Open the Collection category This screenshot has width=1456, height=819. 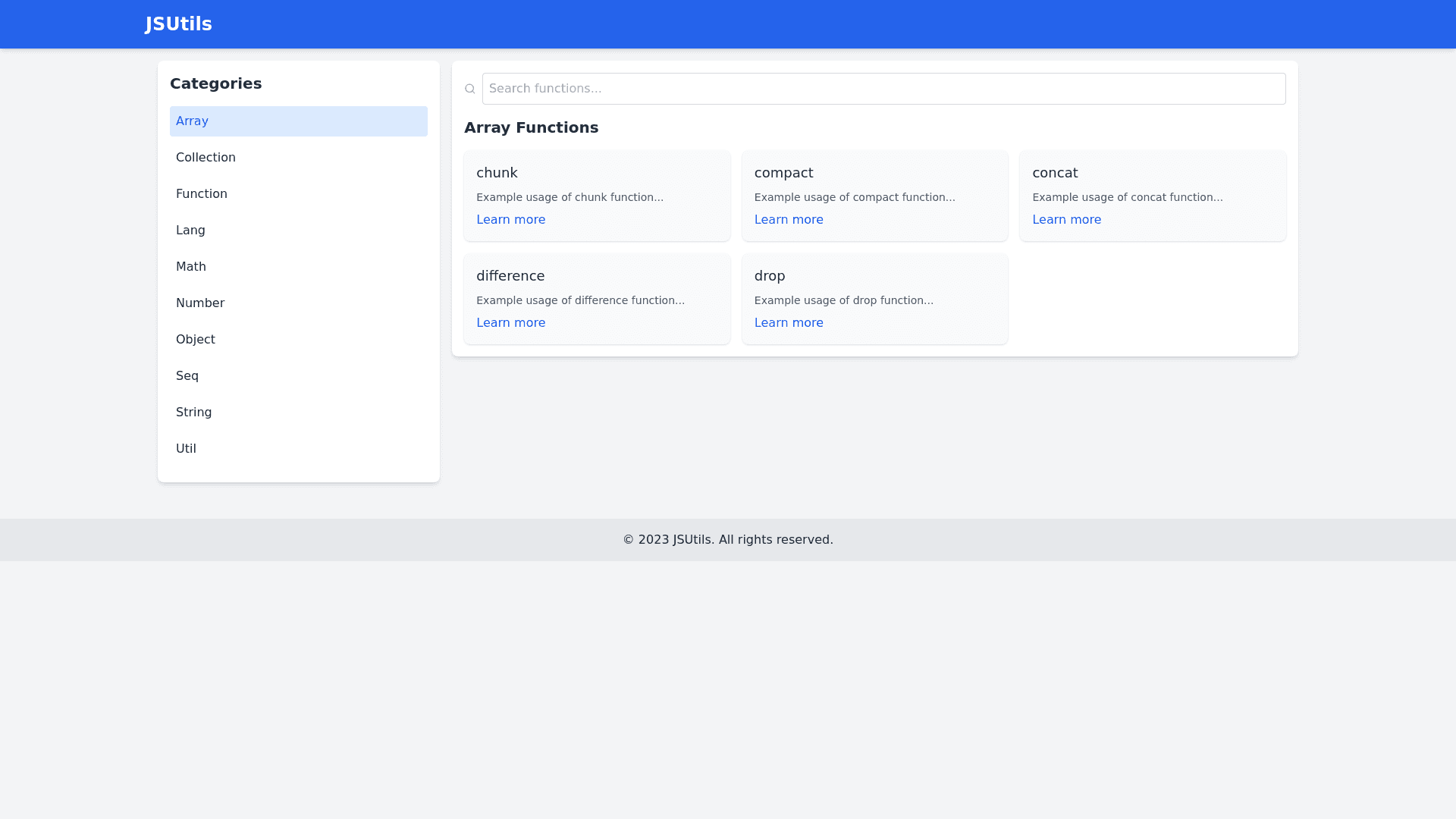pyautogui.click(x=298, y=158)
